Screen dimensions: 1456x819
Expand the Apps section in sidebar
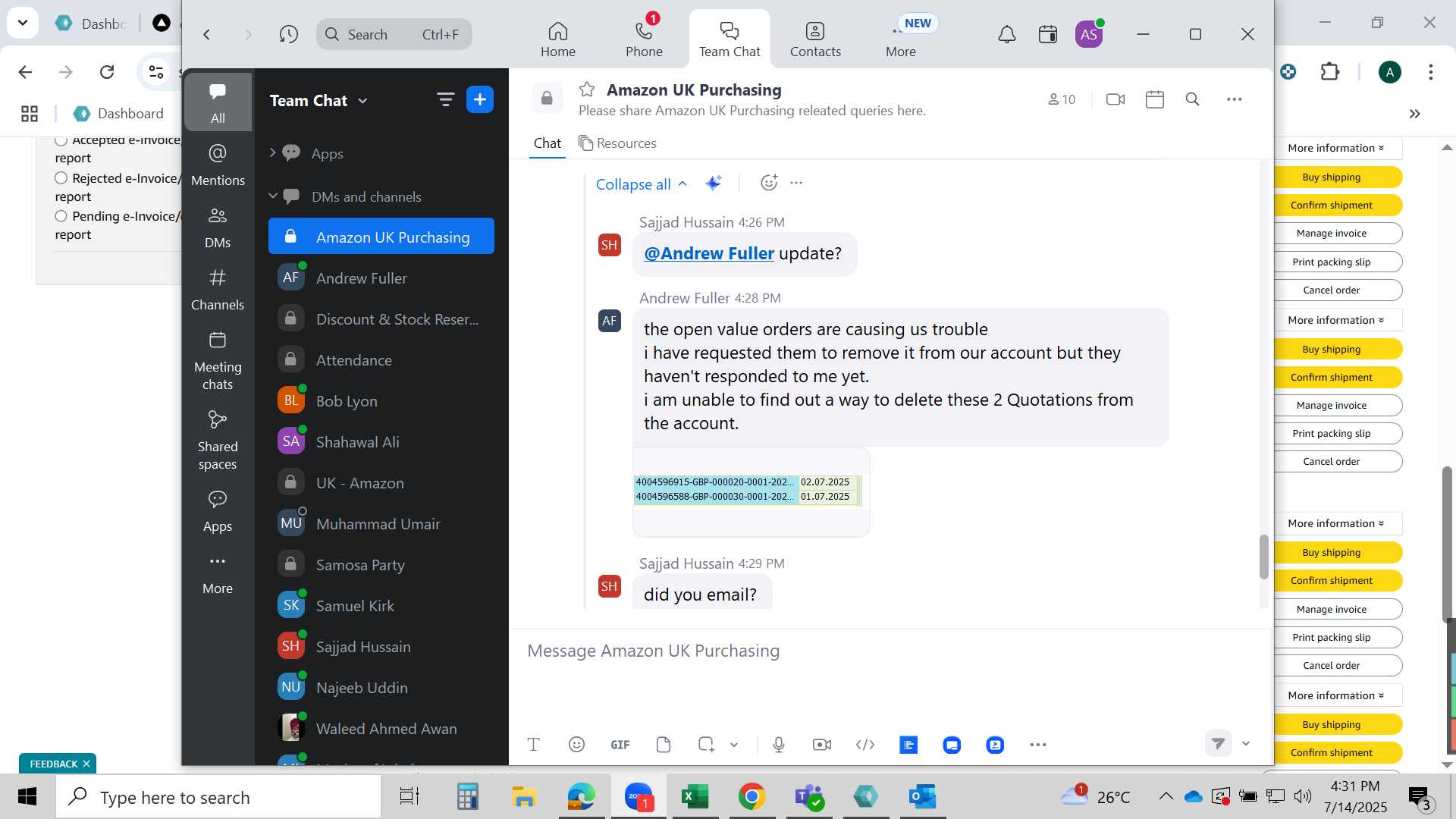(x=272, y=153)
